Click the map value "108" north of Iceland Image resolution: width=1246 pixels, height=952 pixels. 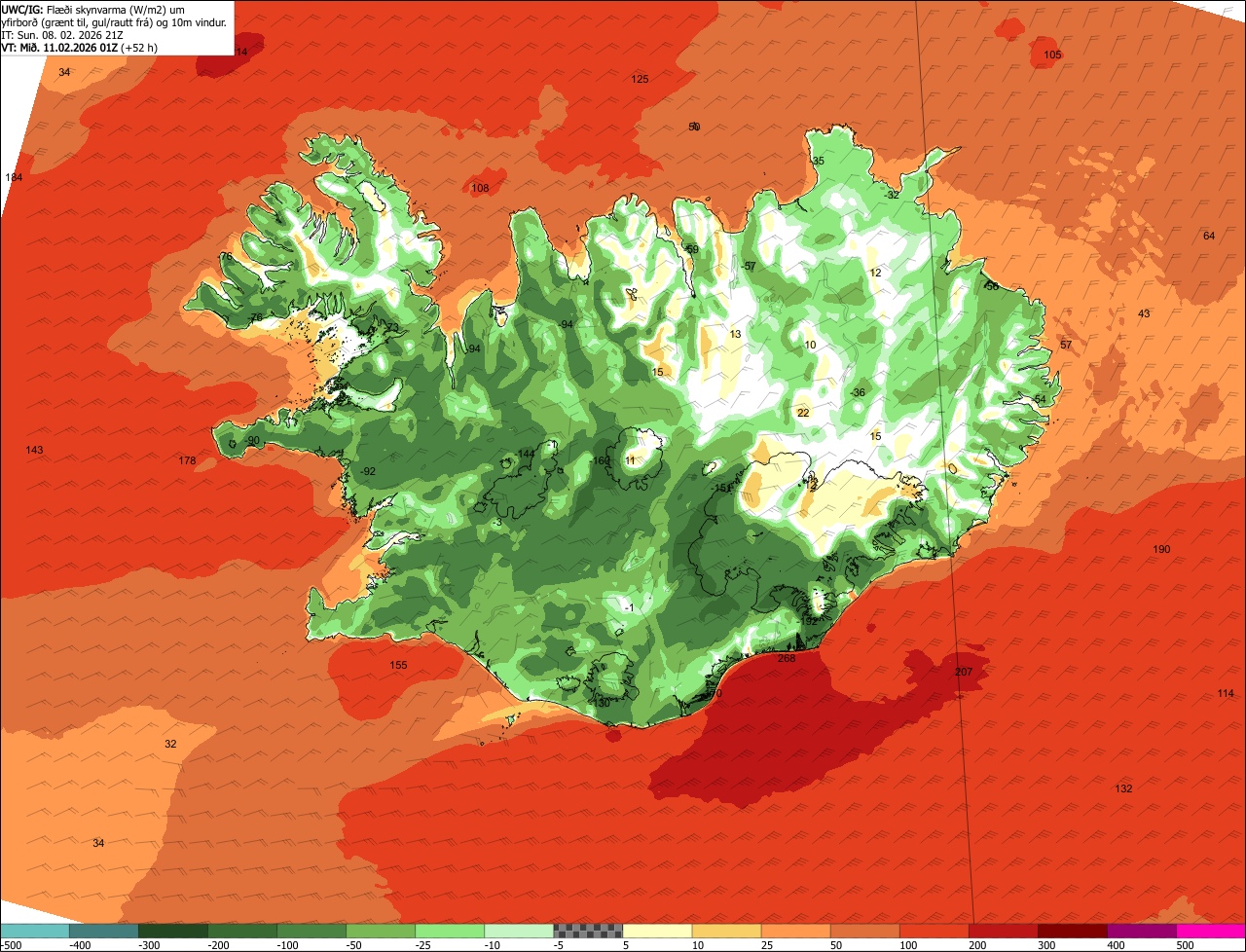click(480, 189)
